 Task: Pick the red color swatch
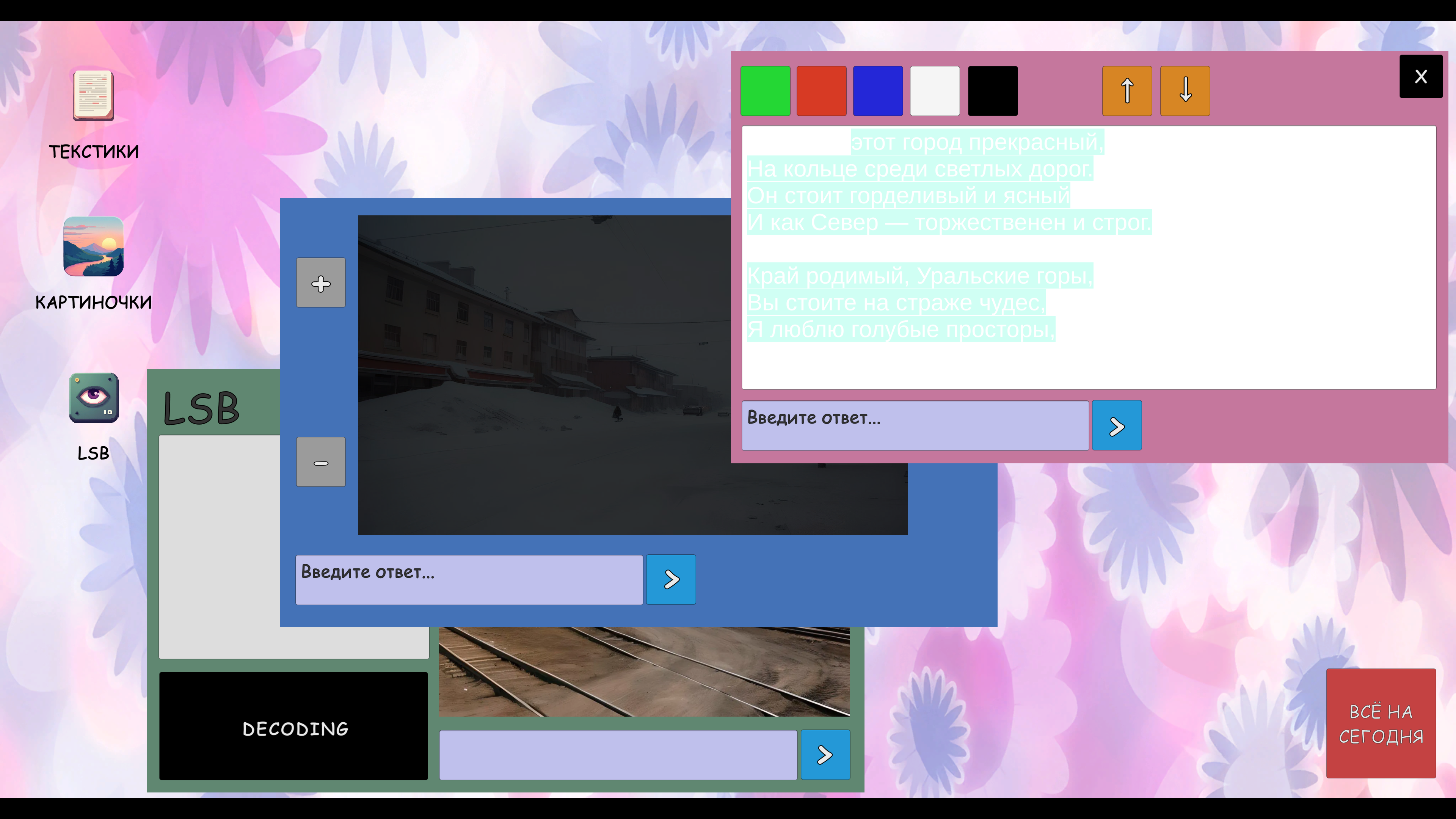[821, 91]
